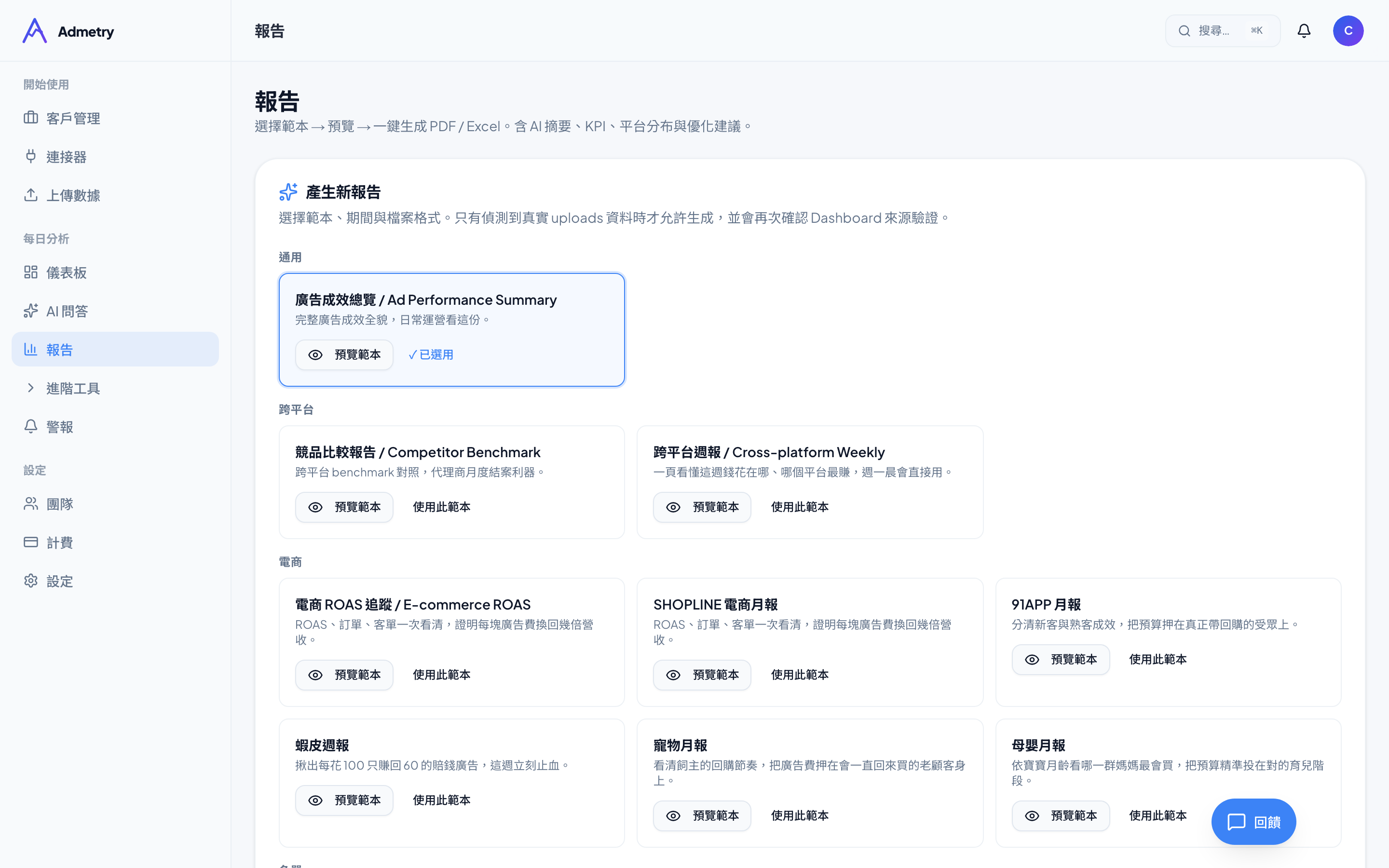This screenshot has width=1389, height=868.
Task: Click the 蝦皮週報 card title
Action: [x=322, y=745]
